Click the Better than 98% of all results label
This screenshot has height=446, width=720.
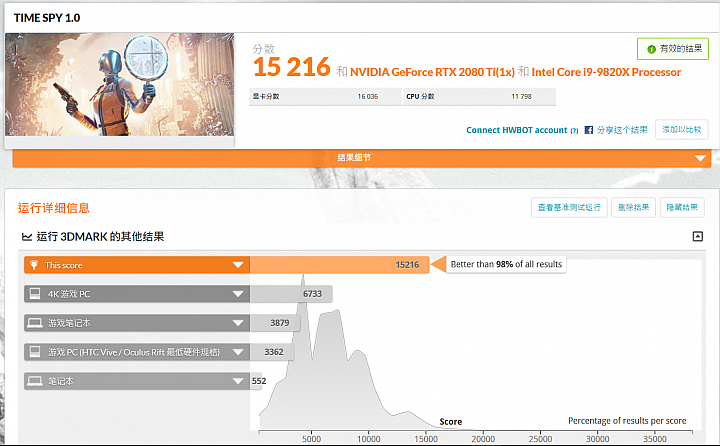(x=506, y=264)
